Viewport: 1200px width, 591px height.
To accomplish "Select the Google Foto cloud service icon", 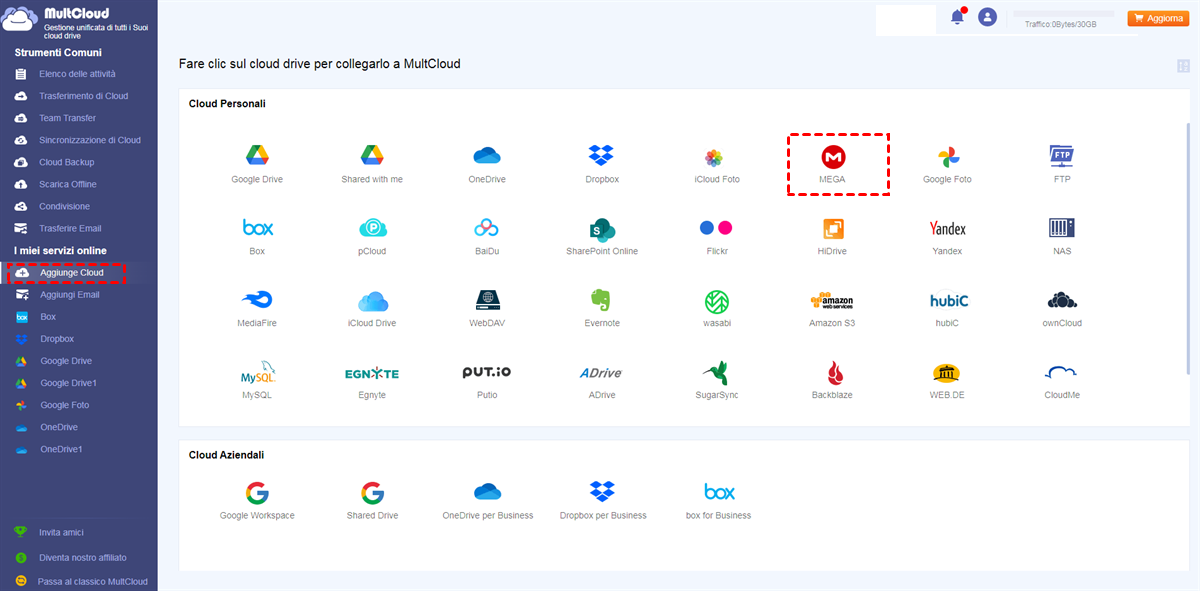I will tap(947, 157).
